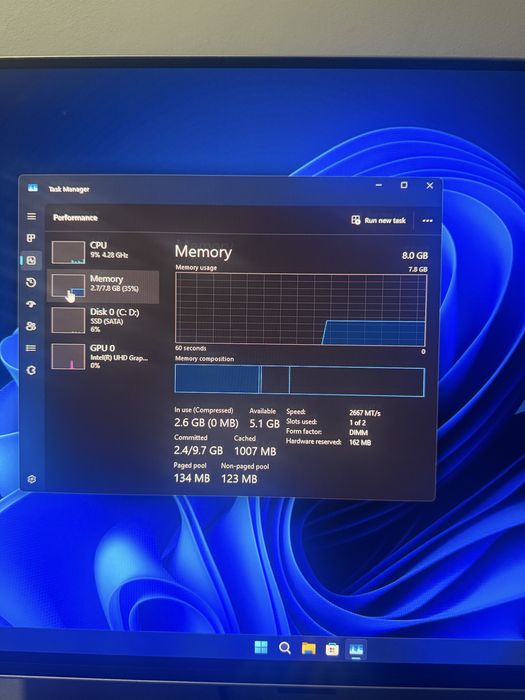Select the Performance page sidebar icon
Viewport: 525px width, 700px height.
[x=31, y=260]
